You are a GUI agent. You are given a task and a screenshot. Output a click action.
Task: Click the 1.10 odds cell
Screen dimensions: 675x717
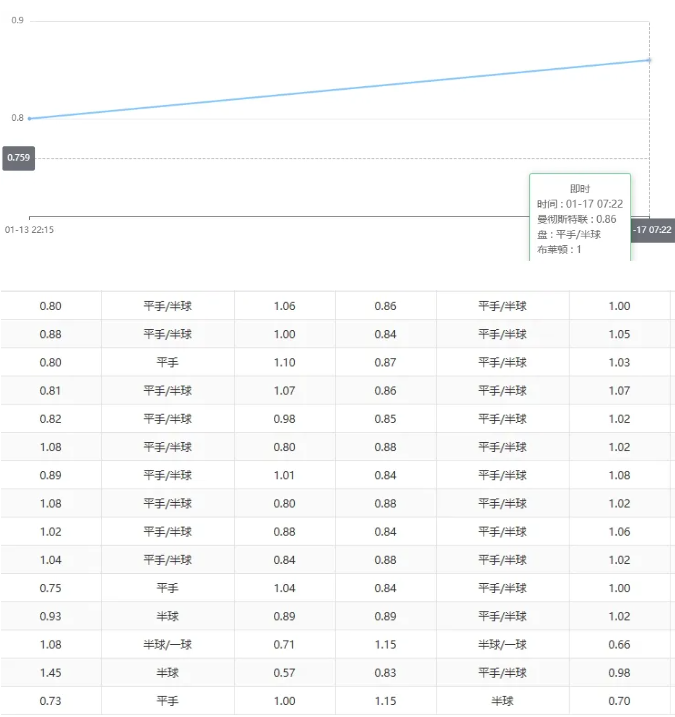(284, 362)
